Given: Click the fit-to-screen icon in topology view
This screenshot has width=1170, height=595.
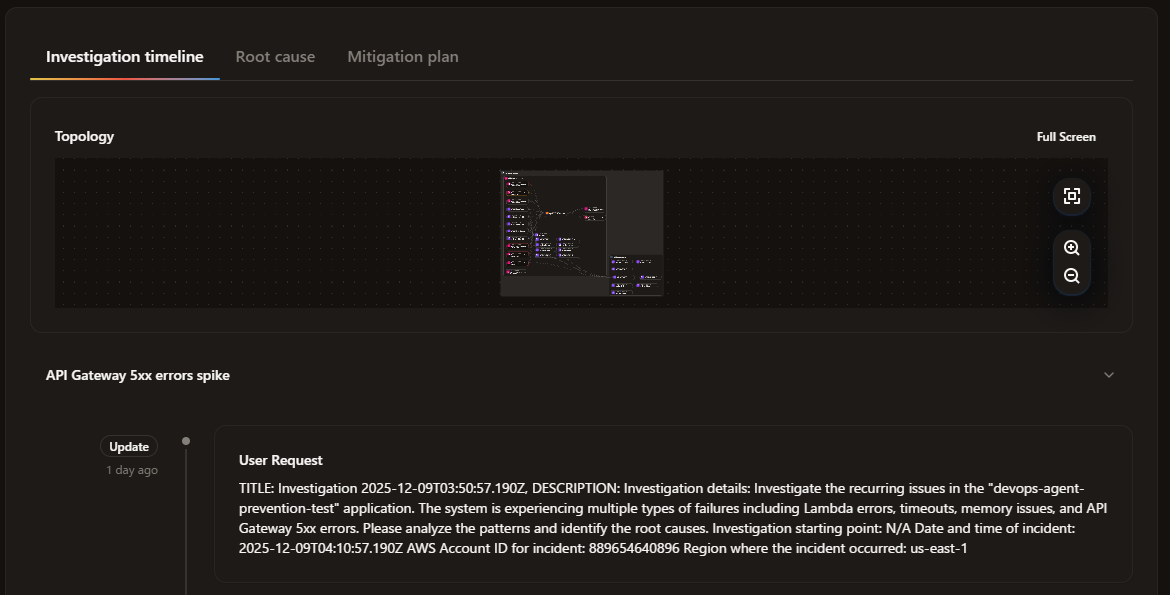Looking at the screenshot, I should (1071, 196).
